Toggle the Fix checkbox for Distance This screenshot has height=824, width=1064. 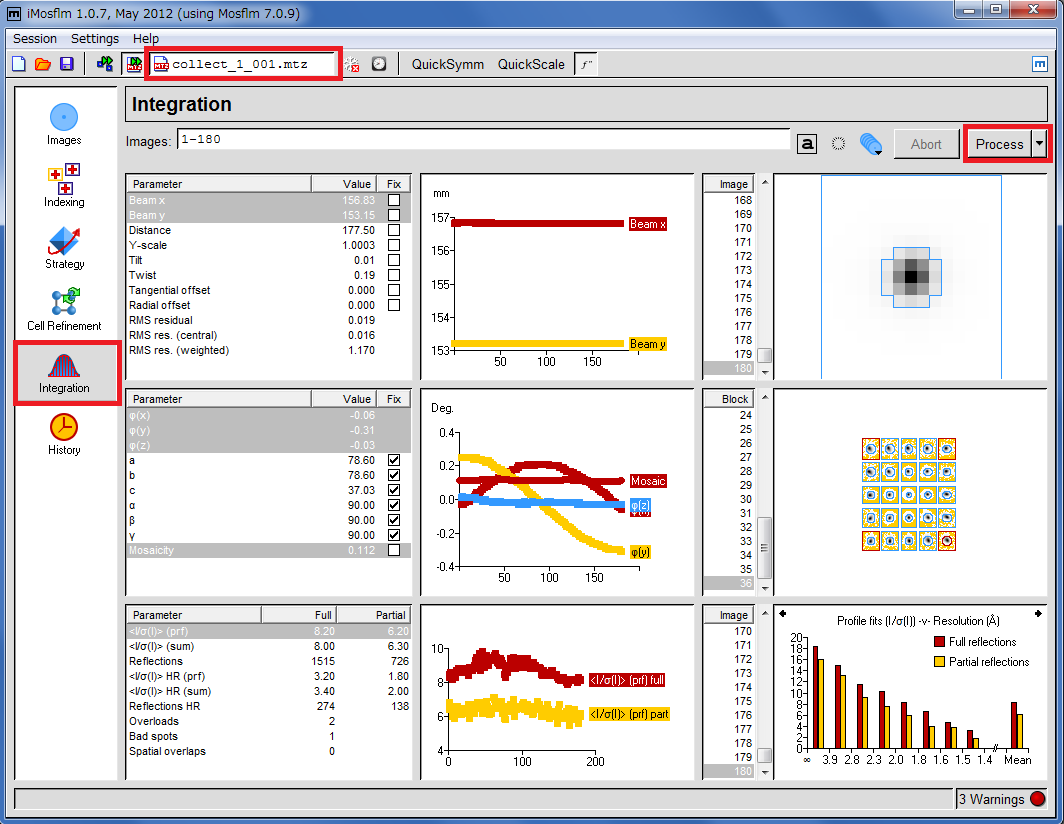point(394,230)
